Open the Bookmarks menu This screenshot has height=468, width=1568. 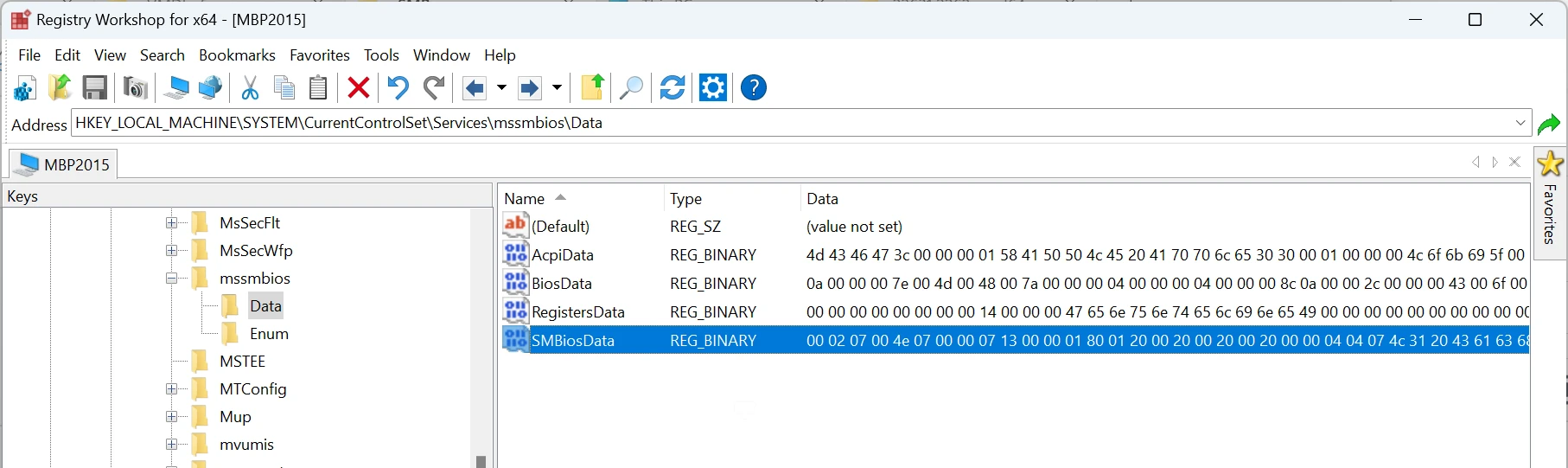pyautogui.click(x=237, y=54)
